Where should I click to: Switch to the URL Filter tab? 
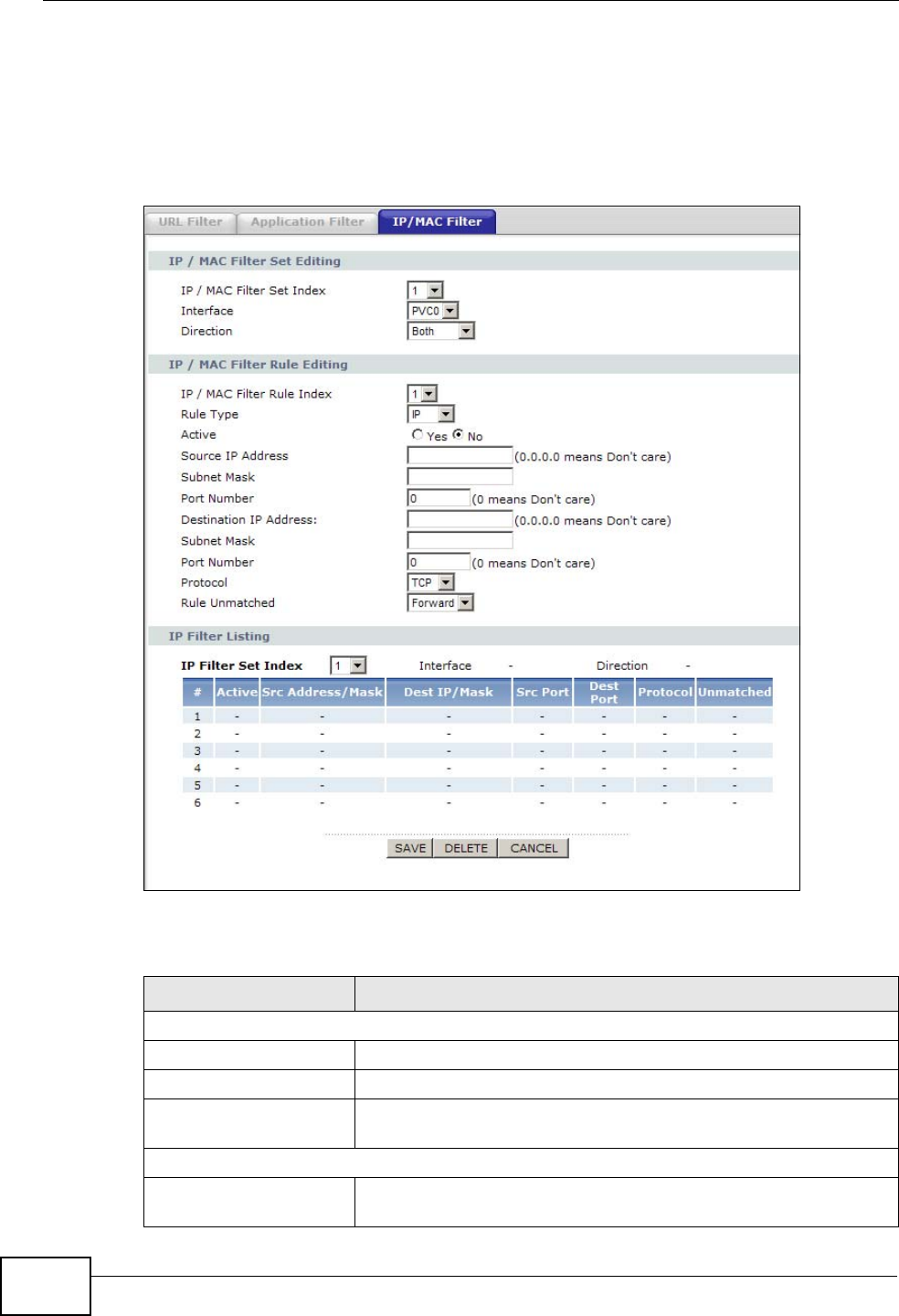tap(190, 222)
